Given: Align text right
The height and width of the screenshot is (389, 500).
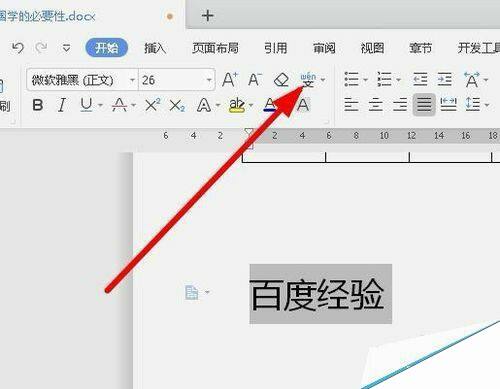Looking at the screenshot, I should [400, 105].
